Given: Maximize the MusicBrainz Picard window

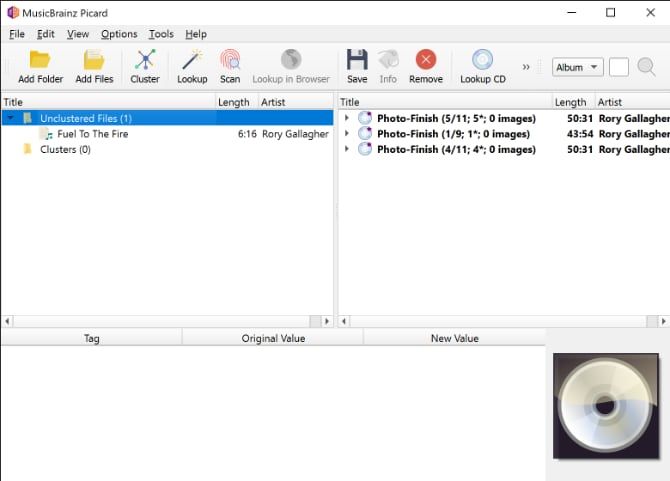Looking at the screenshot, I should tap(610, 13).
